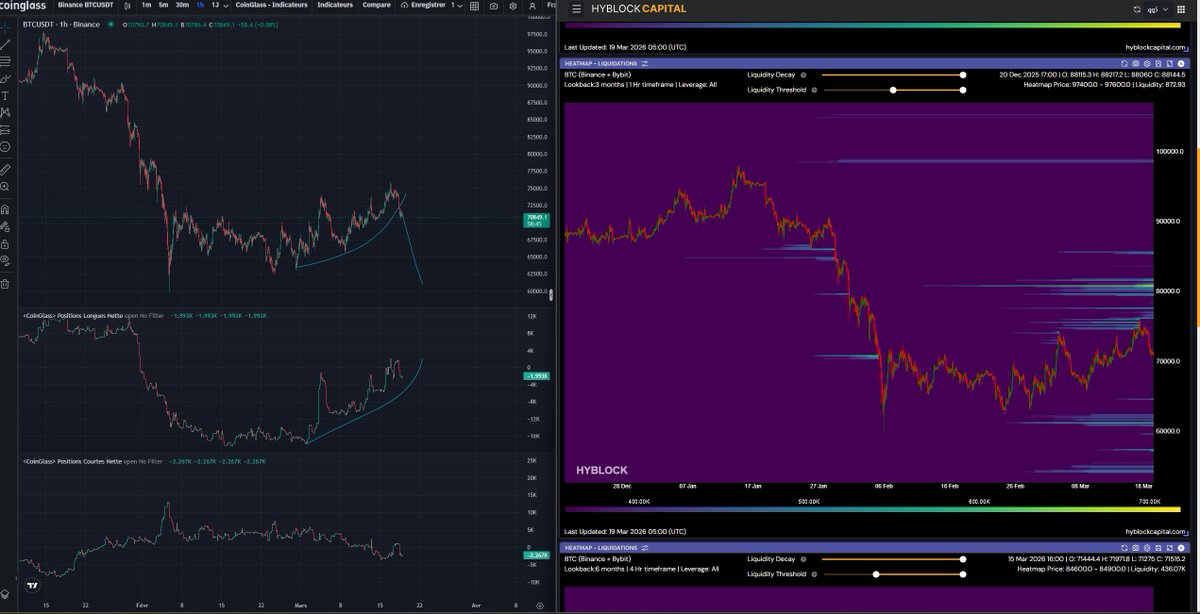The width and height of the screenshot is (1200, 614).
Task: Open CoinGlass - Indicateurs menu
Action: point(272,6)
